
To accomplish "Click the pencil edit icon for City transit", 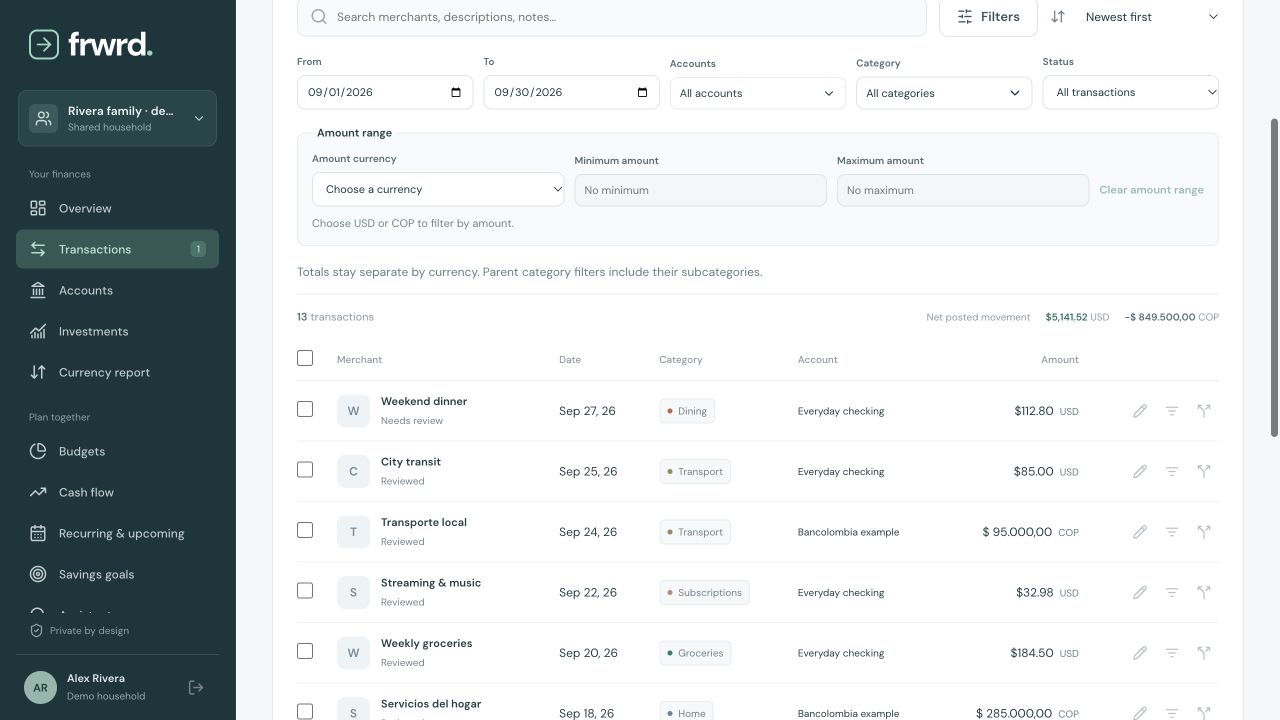I will coord(1140,471).
